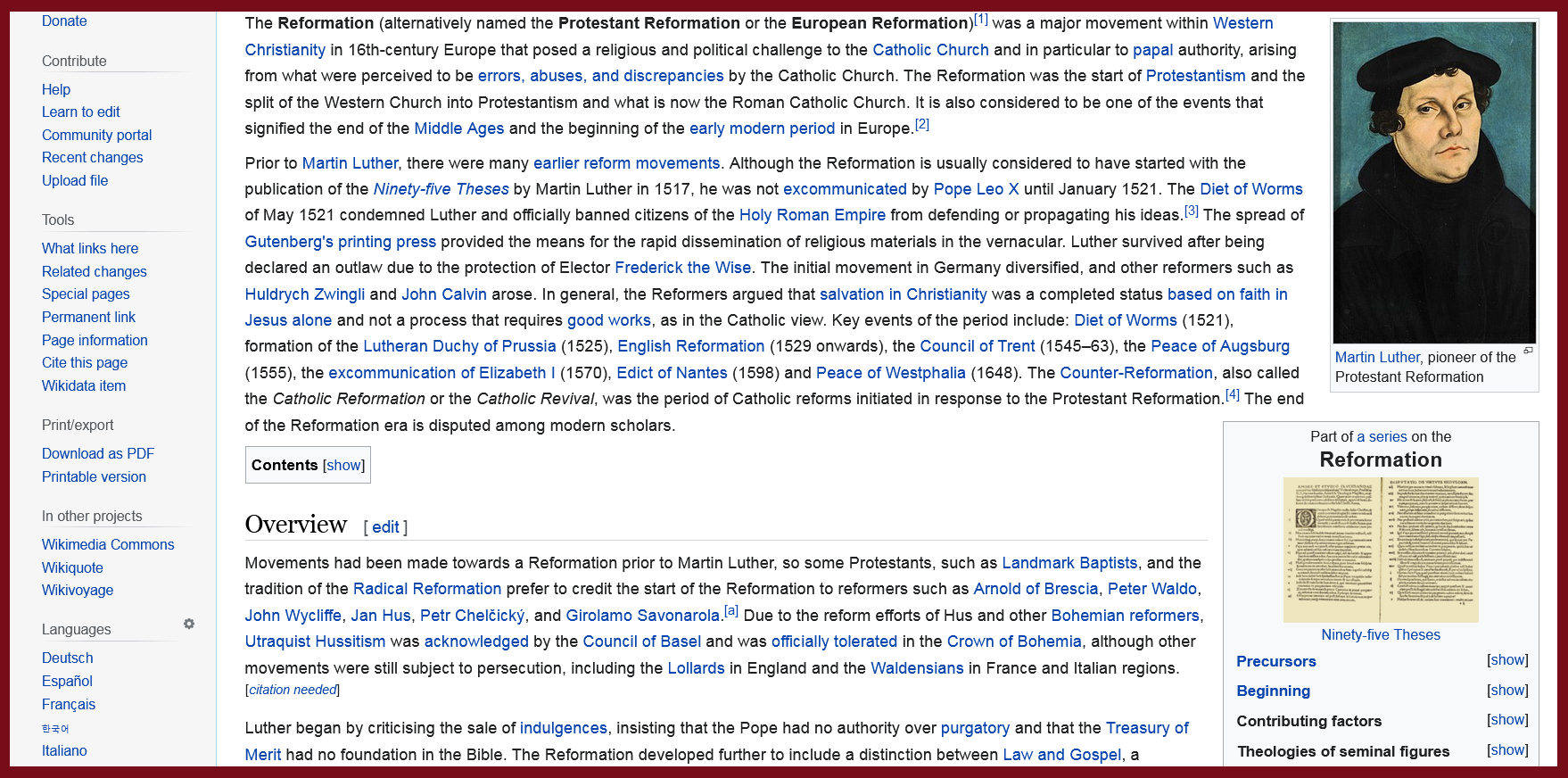Follow the Counter-Reformation link
Image resolution: width=1568 pixels, height=778 pixels.
coord(1136,373)
